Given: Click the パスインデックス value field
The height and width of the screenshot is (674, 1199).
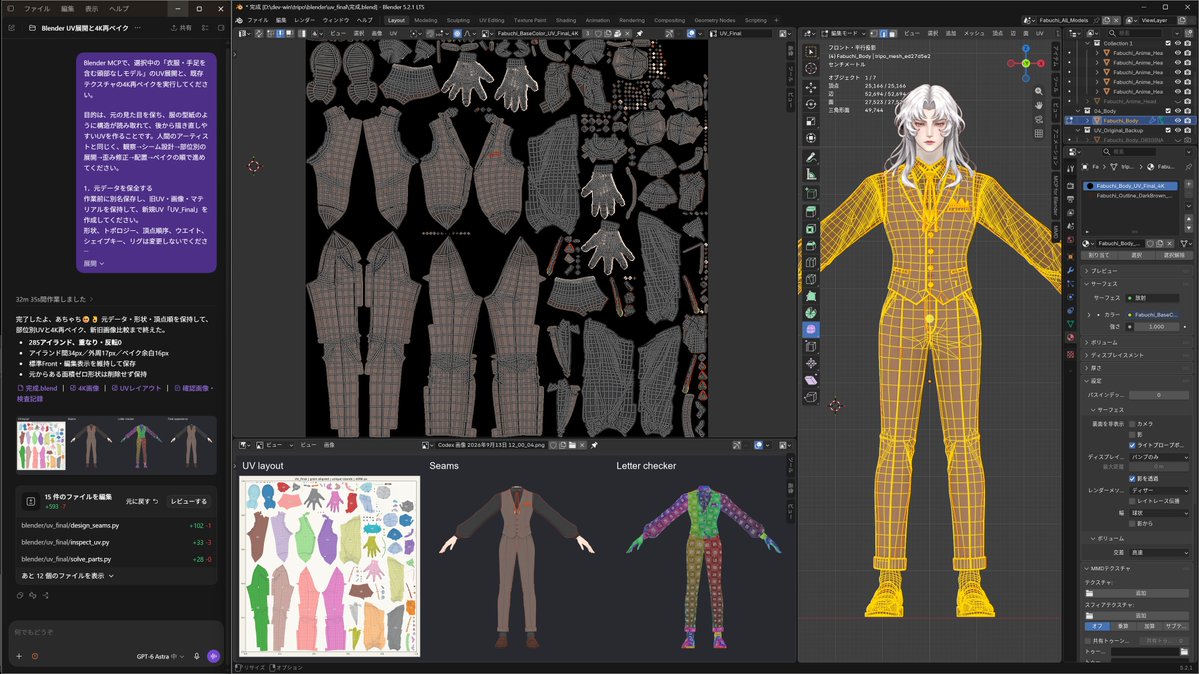Looking at the screenshot, I should pos(1158,395).
